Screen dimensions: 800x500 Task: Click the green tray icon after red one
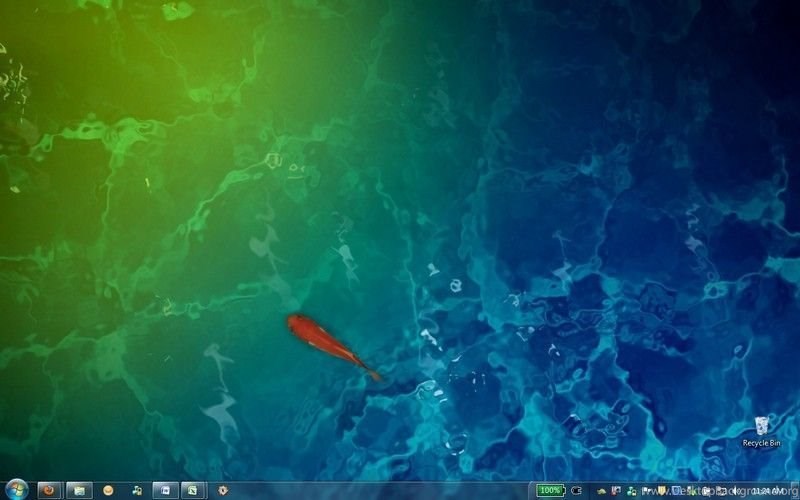point(633,491)
